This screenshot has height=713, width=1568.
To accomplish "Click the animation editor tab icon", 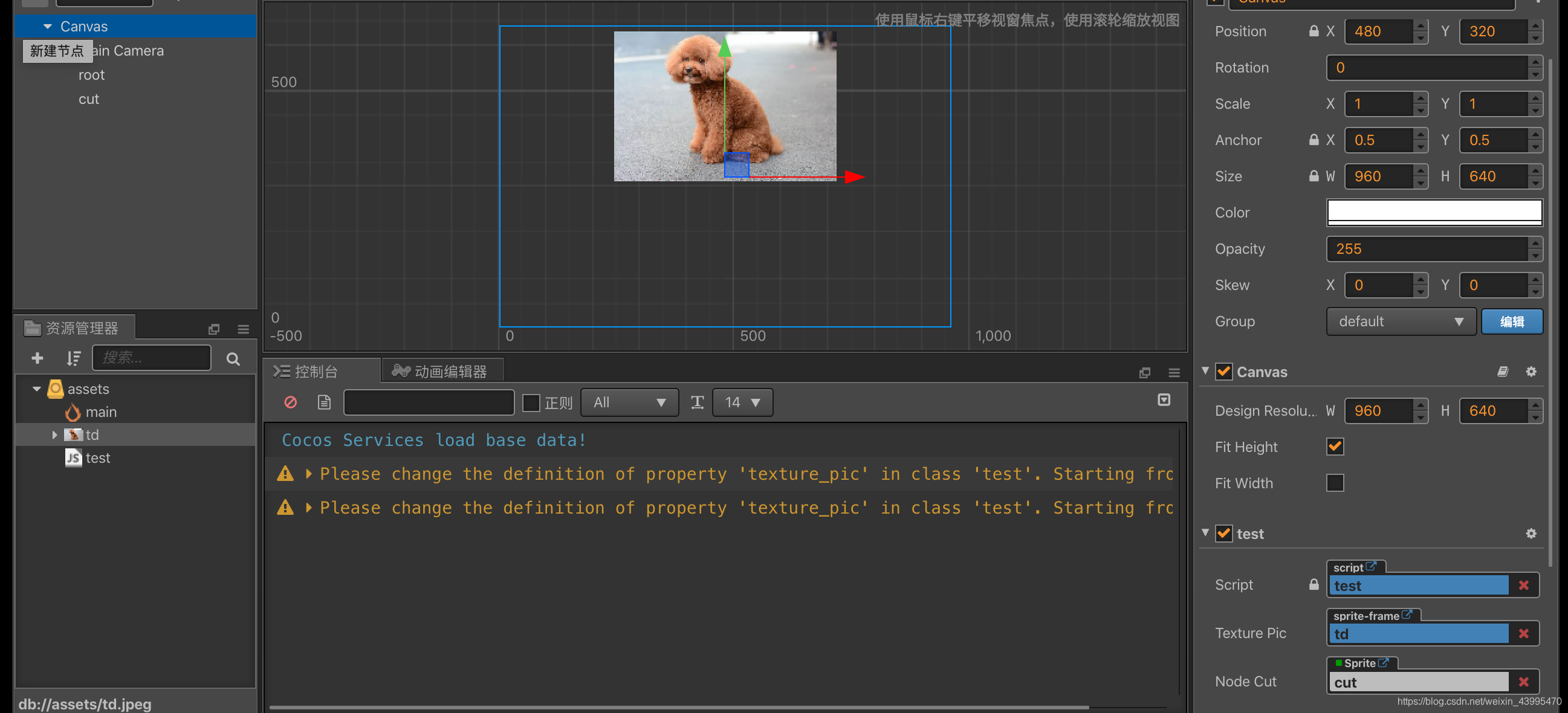I will tap(400, 370).
